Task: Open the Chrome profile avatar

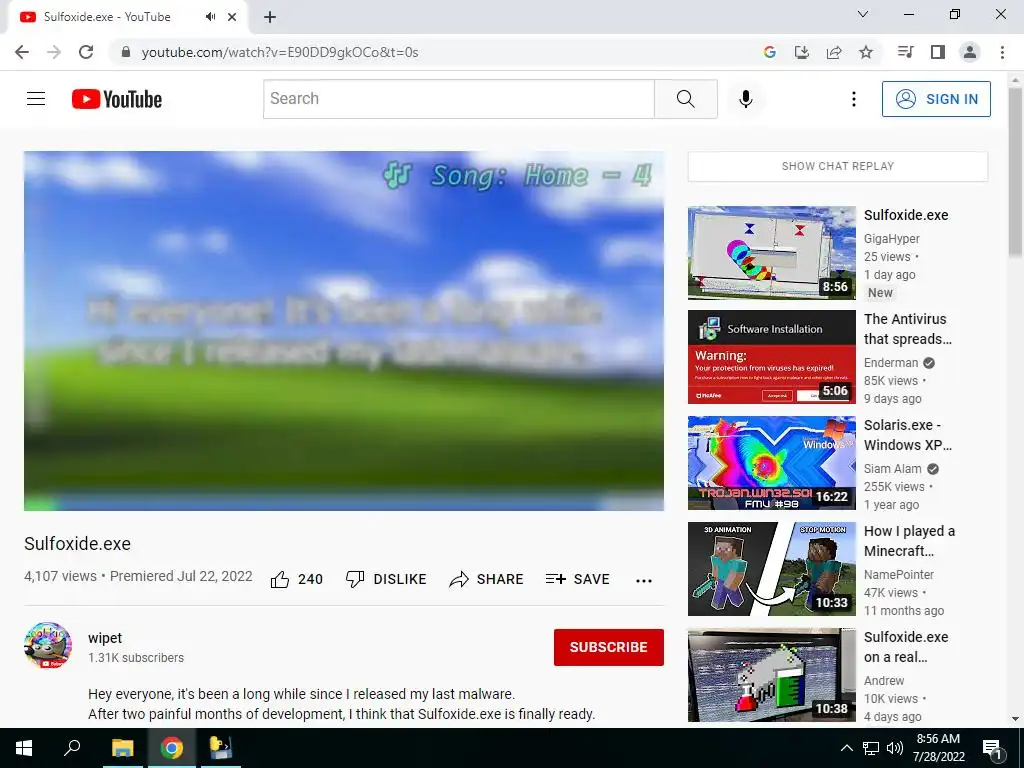Action: click(x=970, y=52)
